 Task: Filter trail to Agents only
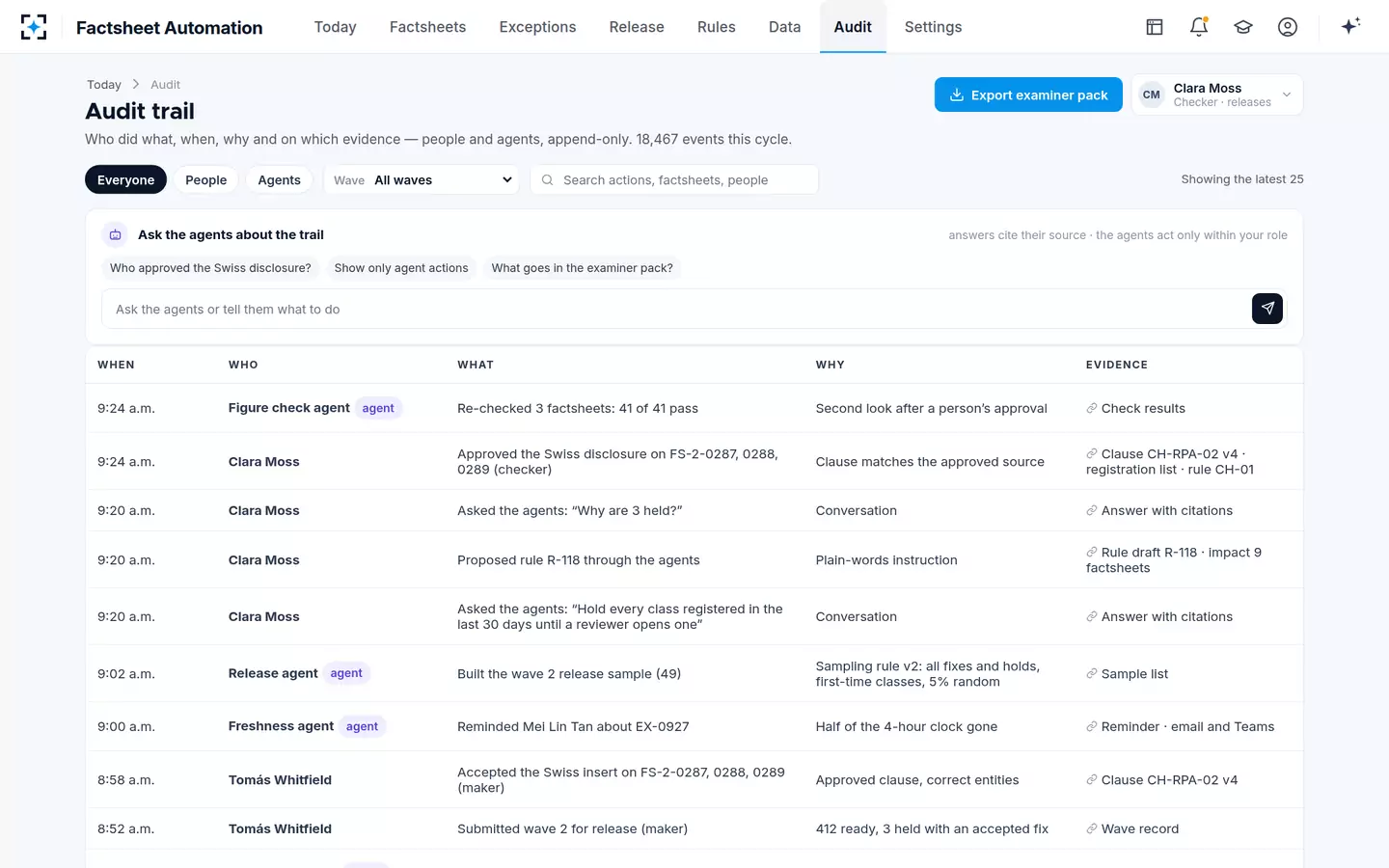pyautogui.click(x=280, y=180)
